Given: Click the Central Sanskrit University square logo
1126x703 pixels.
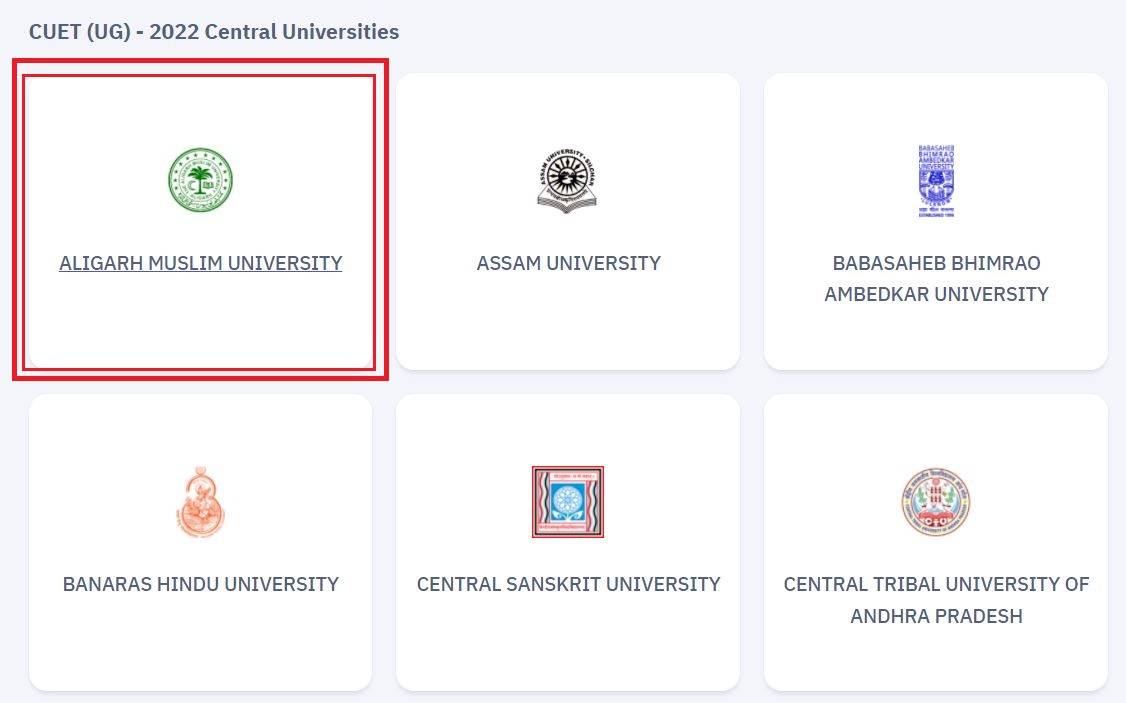Looking at the screenshot, I should click(x=568, y=502).
